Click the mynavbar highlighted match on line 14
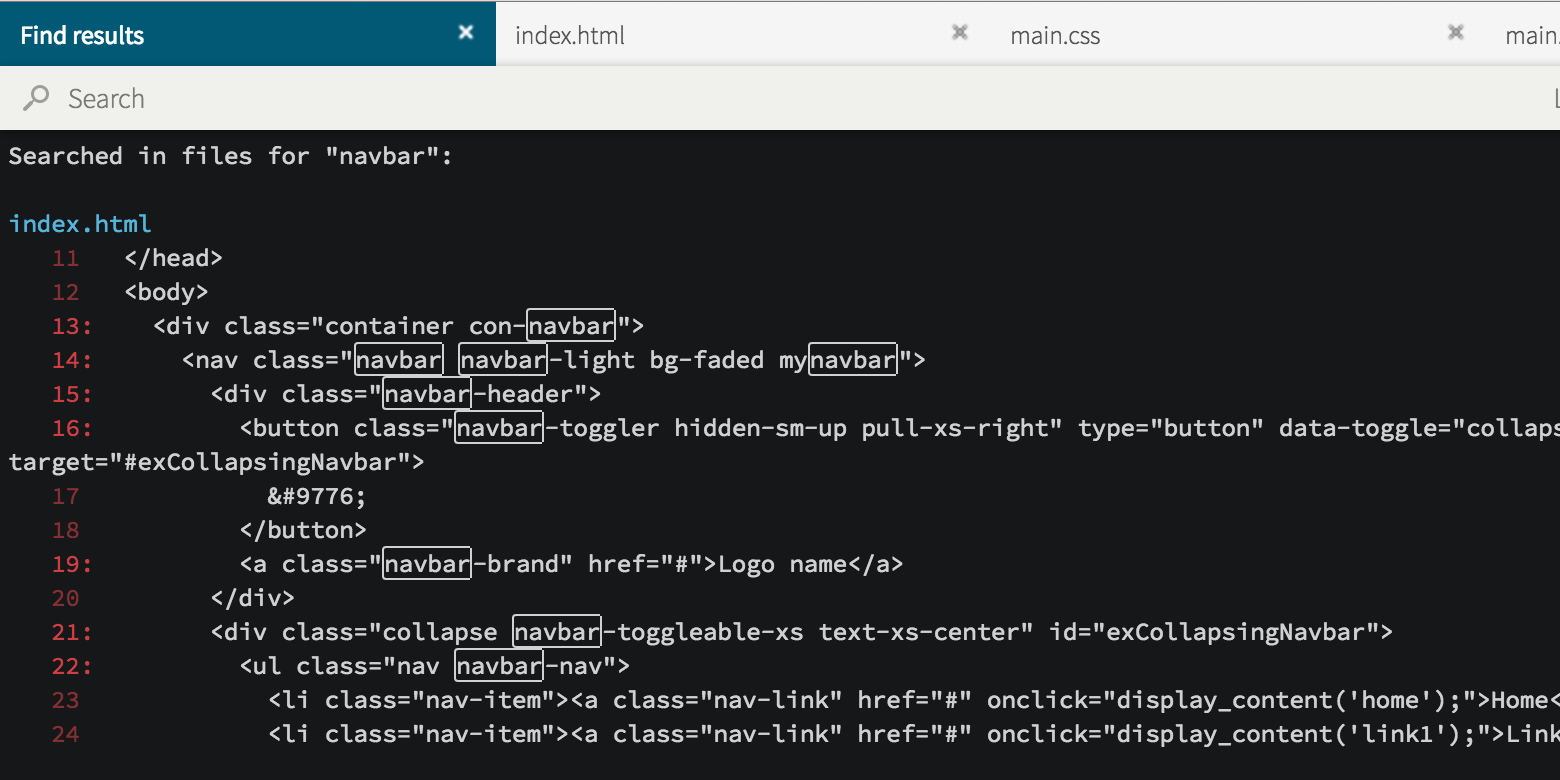Viewport: 1560px width, 780px height. tap(853, 359)
